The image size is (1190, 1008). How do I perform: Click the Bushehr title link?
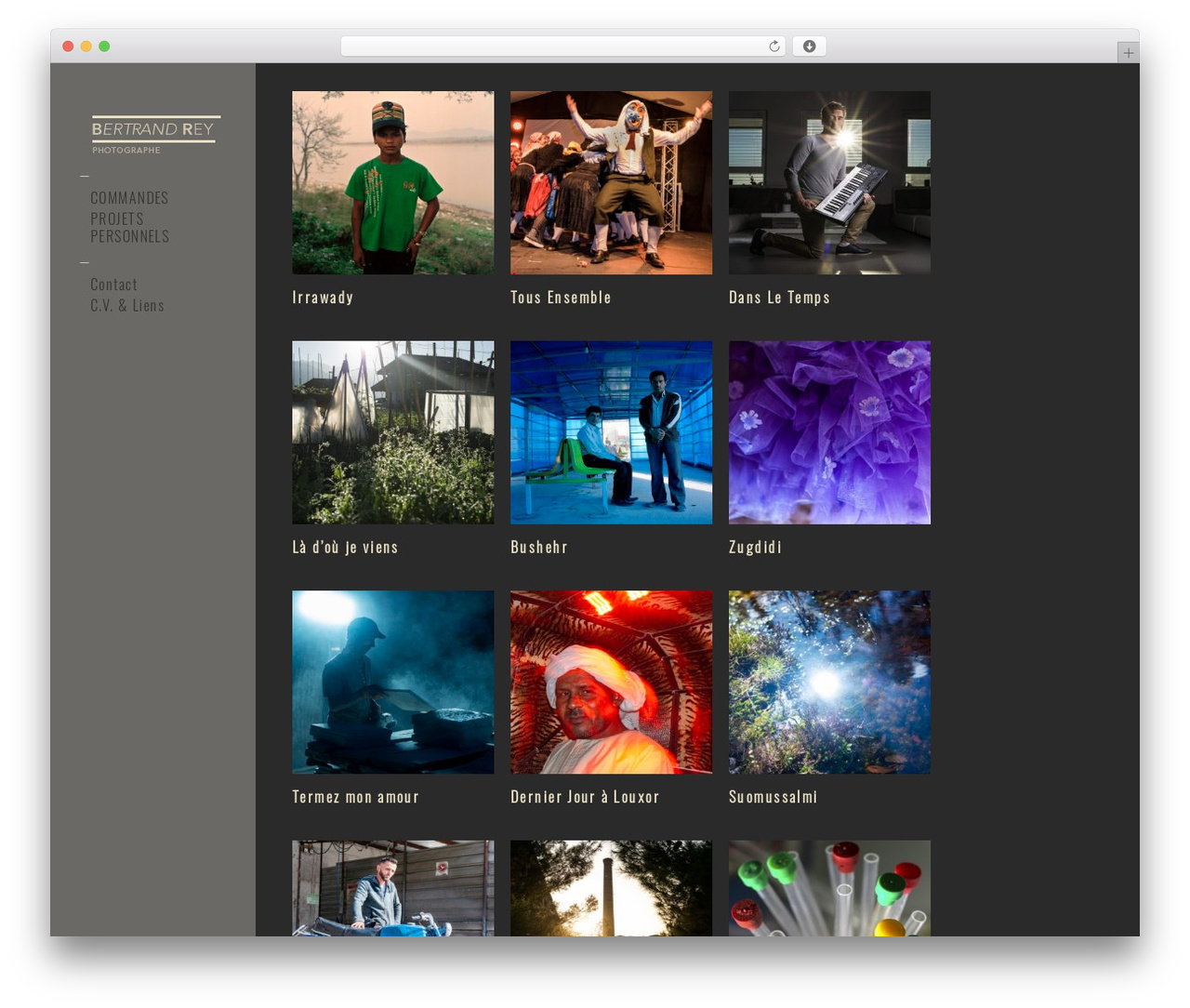(x=539, y=548)
